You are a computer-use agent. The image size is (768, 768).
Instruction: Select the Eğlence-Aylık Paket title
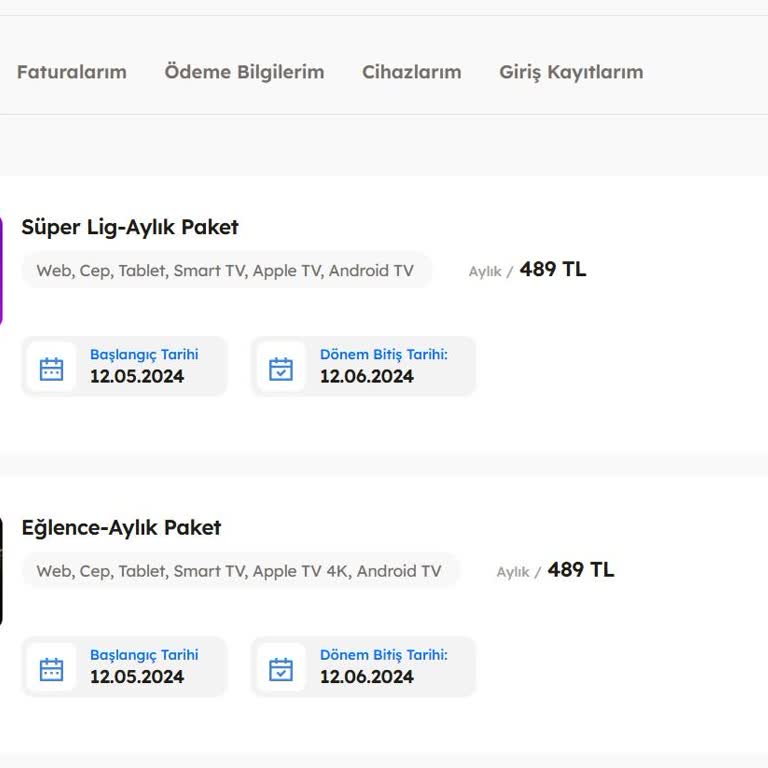(121, 528)
